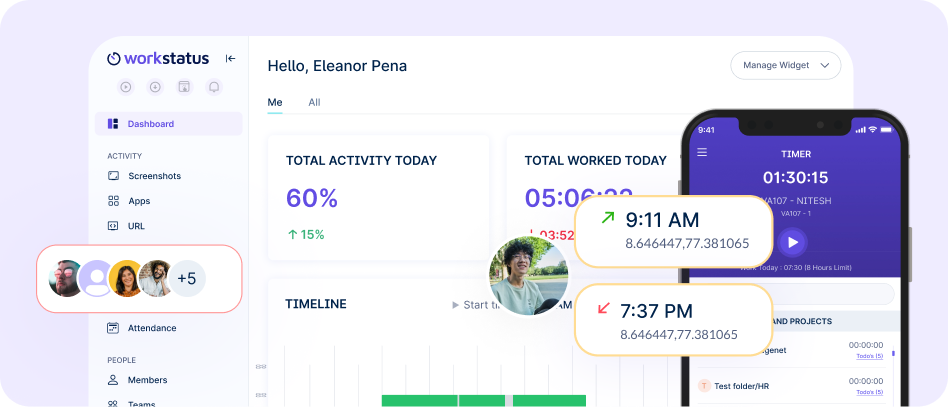Click the phone Wi-Fi status icon
Screen dimensions: 948x407
coord(872,129)
